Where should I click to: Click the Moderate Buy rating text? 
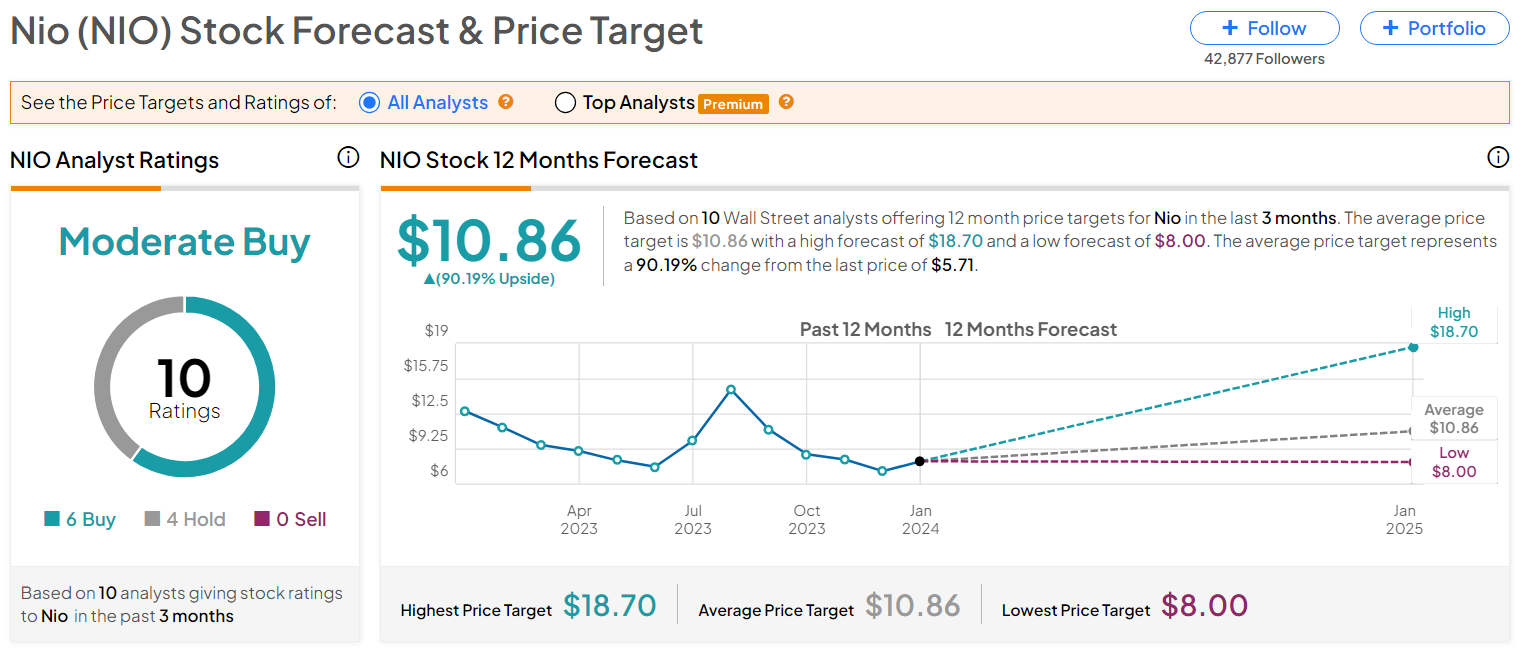tap(185, 242)
